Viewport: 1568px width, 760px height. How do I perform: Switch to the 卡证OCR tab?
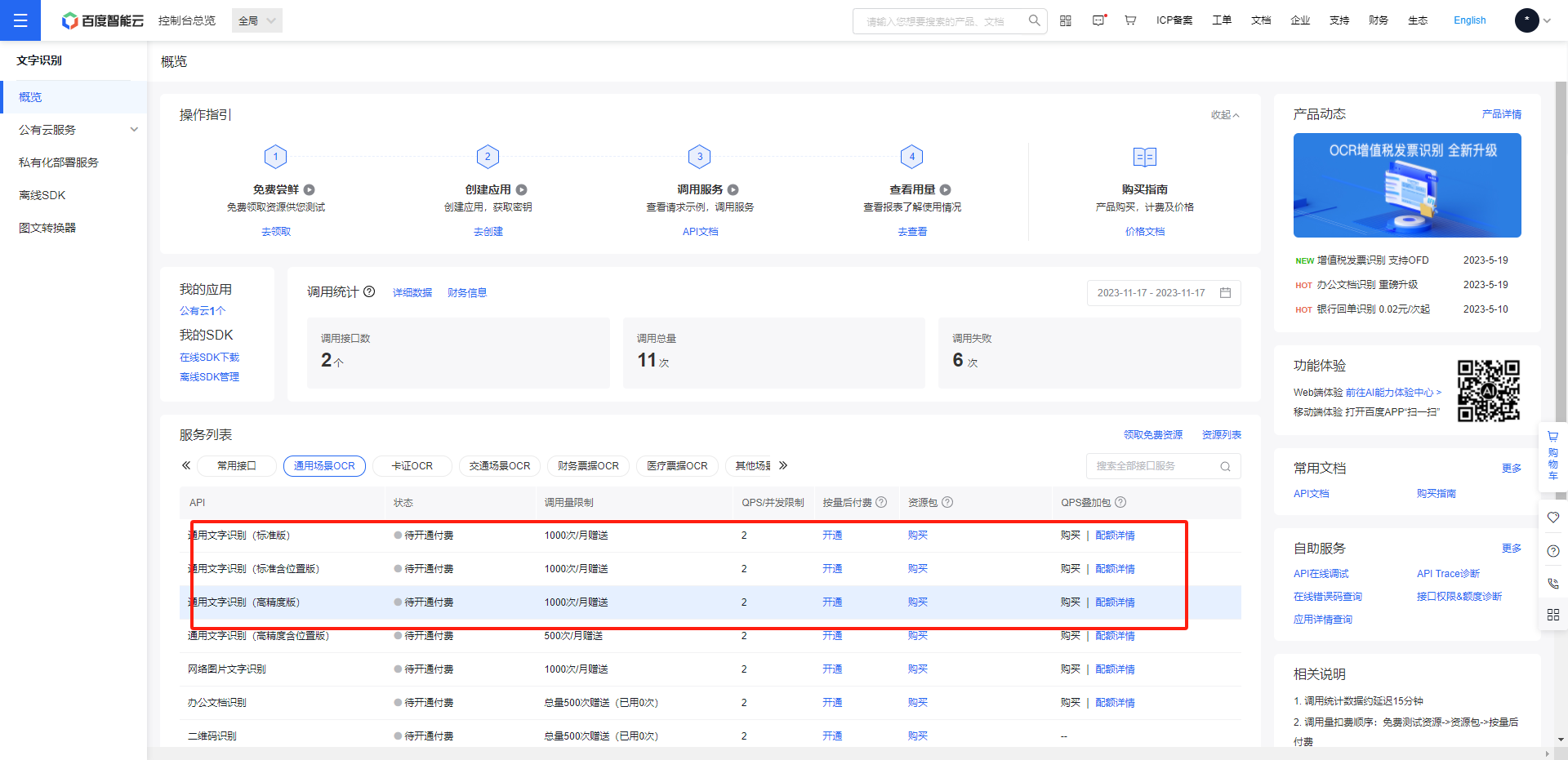pos(412,466)
